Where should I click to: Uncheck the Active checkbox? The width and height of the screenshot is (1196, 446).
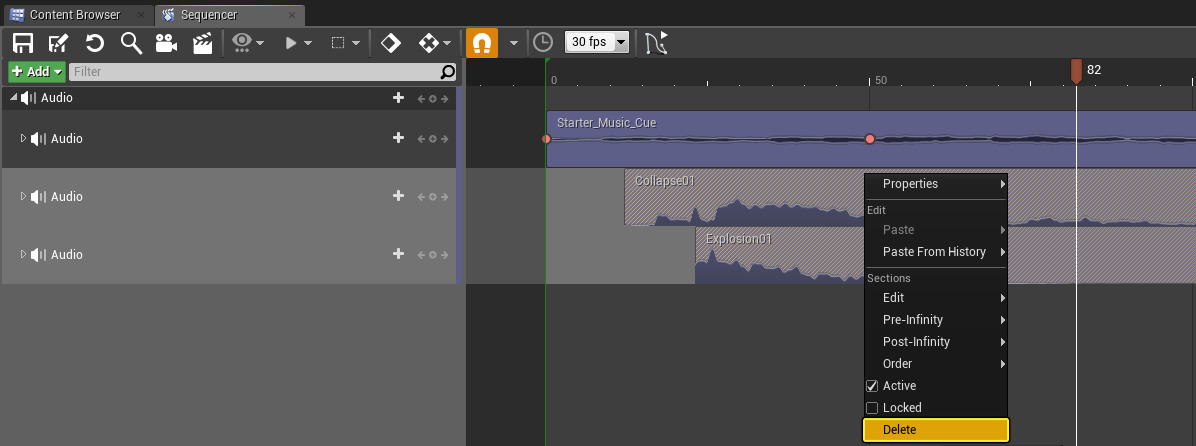(x=872, y=386)
